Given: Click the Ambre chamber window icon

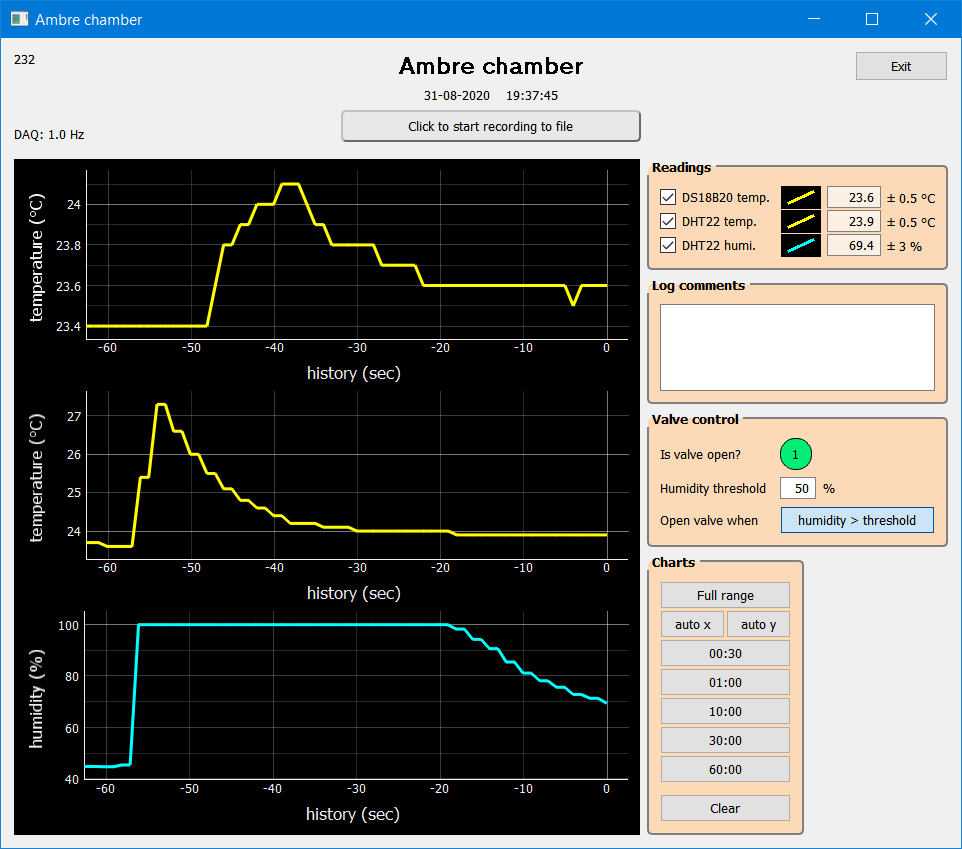Looking at the screenshot, I should pos(20,19).
